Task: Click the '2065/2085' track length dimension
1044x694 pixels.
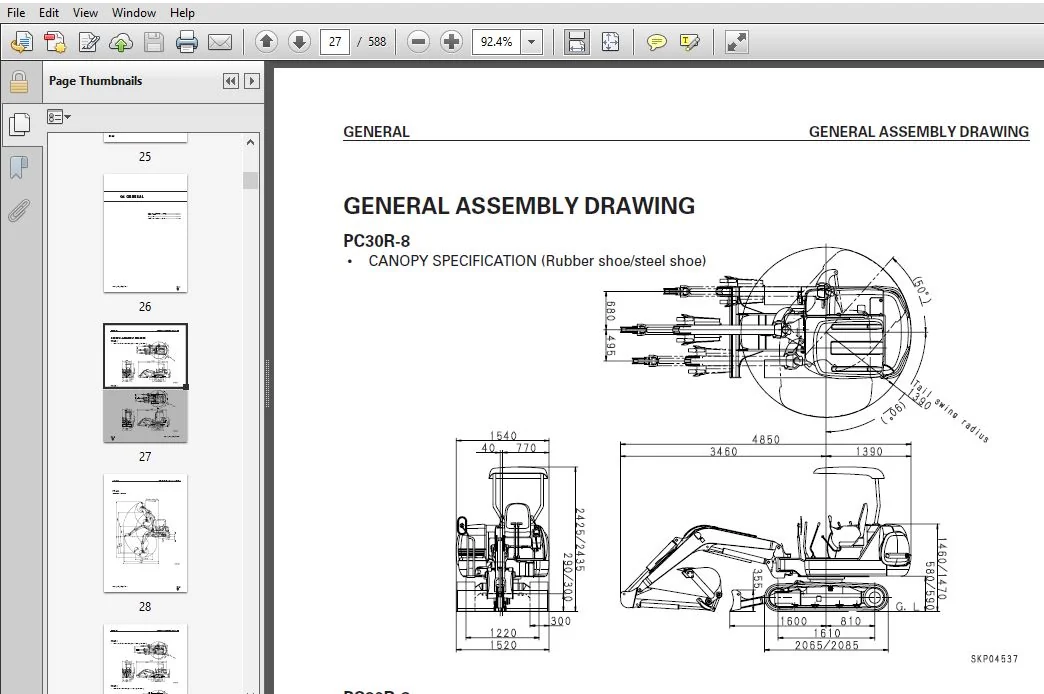Action: (827, 645)
